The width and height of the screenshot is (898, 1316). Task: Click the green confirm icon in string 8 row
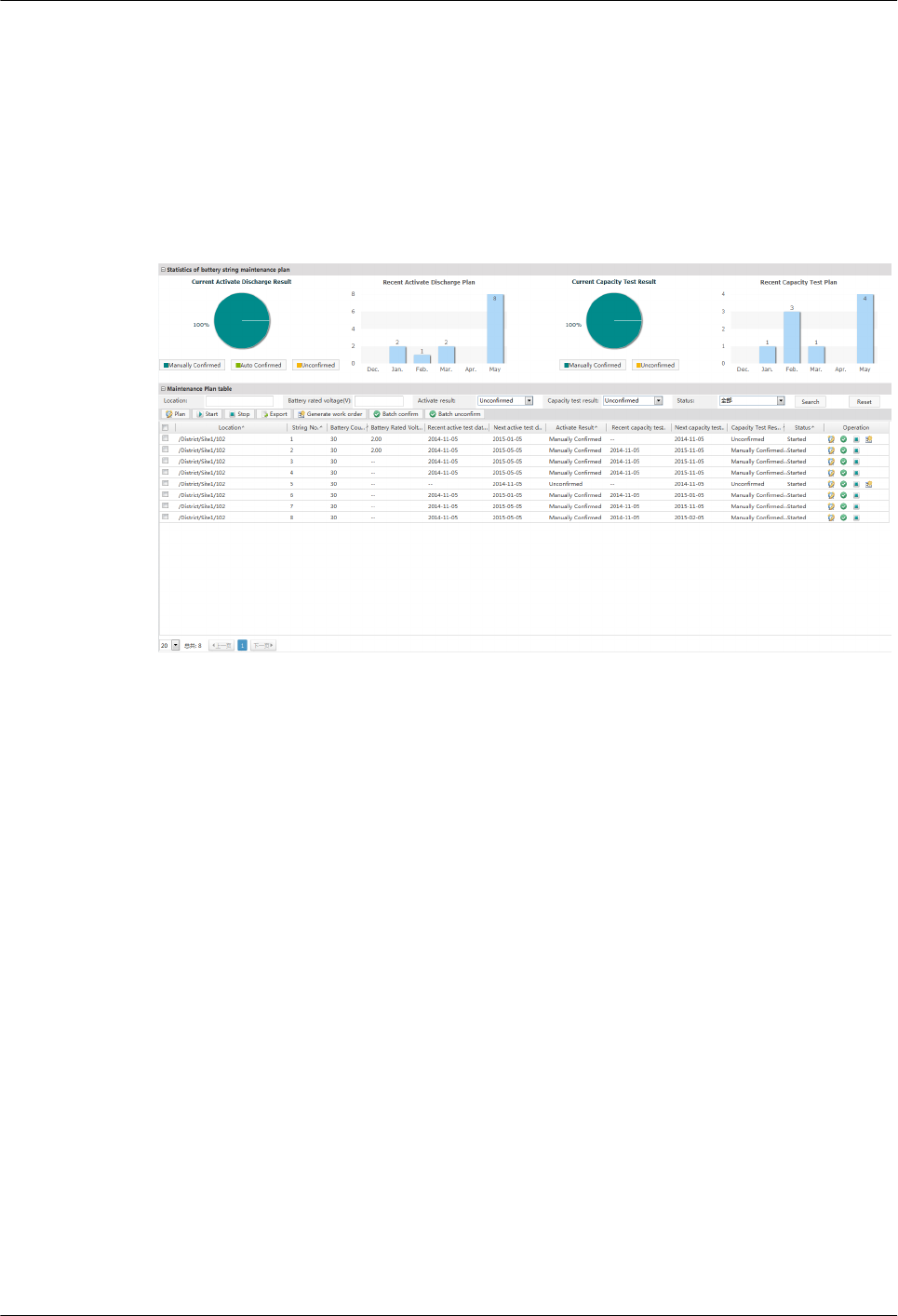click(x=844, y=517)
